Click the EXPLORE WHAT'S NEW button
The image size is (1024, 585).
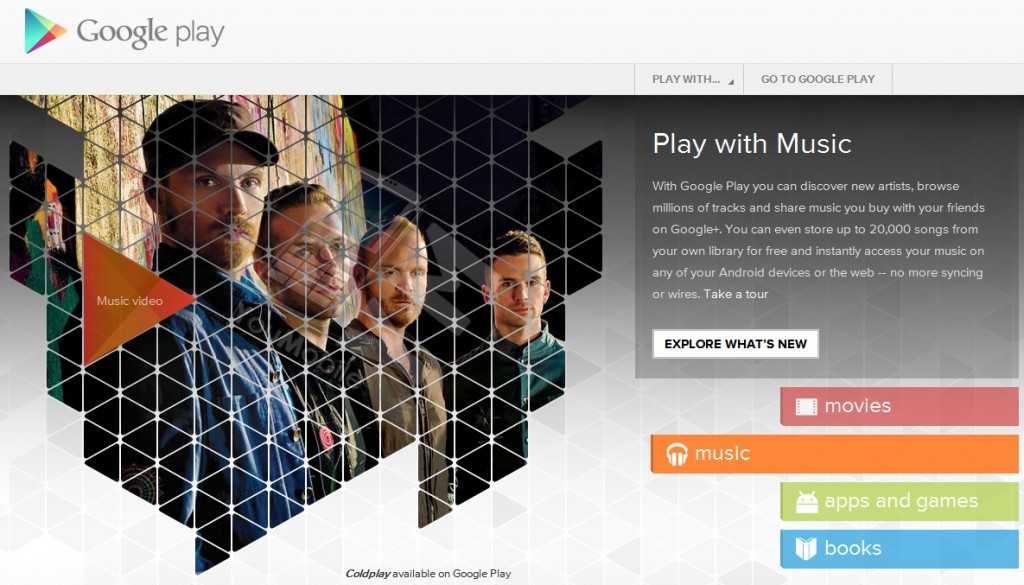pos(735,343)
